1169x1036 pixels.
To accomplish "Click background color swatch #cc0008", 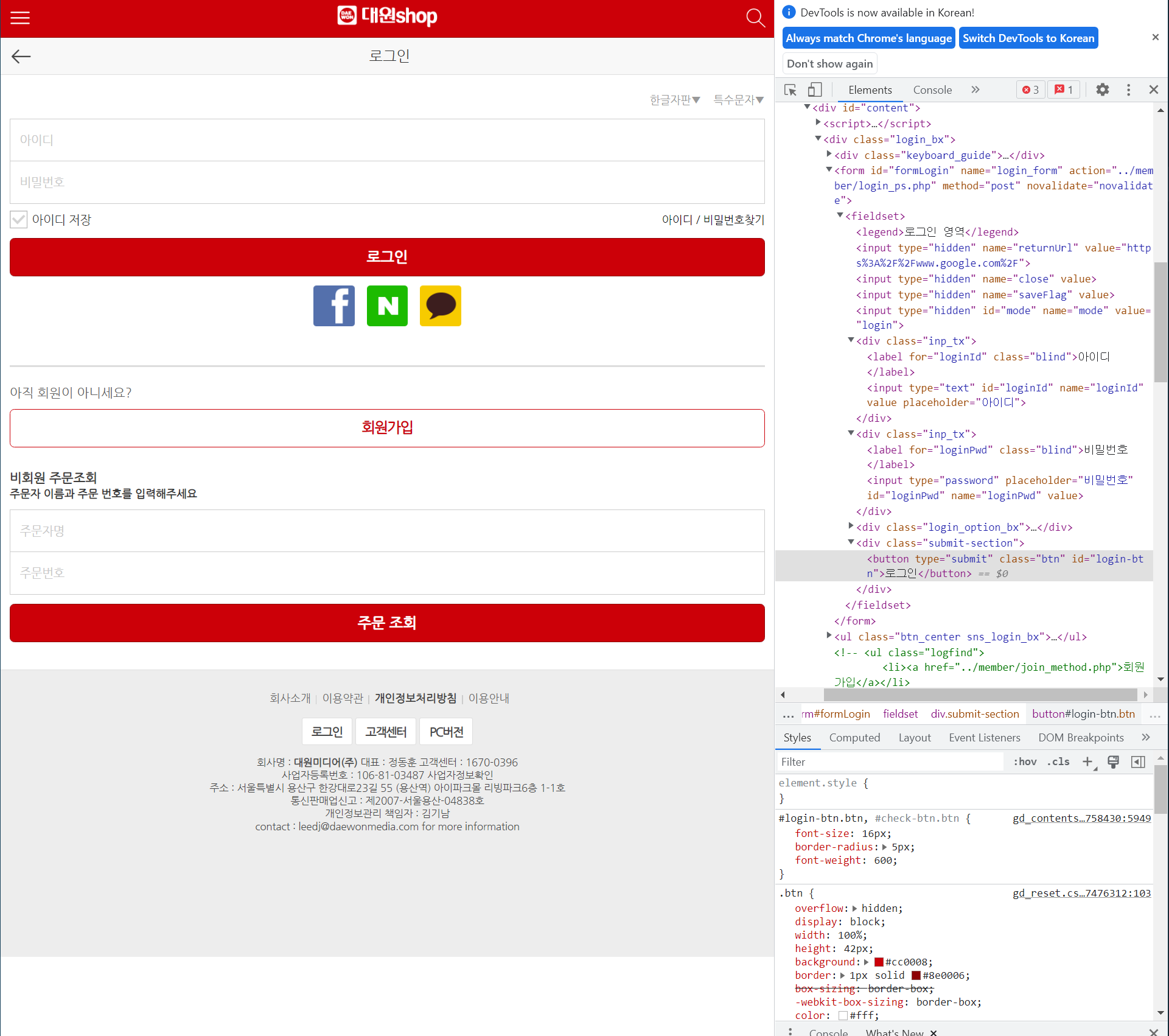I will pos(879,962).
